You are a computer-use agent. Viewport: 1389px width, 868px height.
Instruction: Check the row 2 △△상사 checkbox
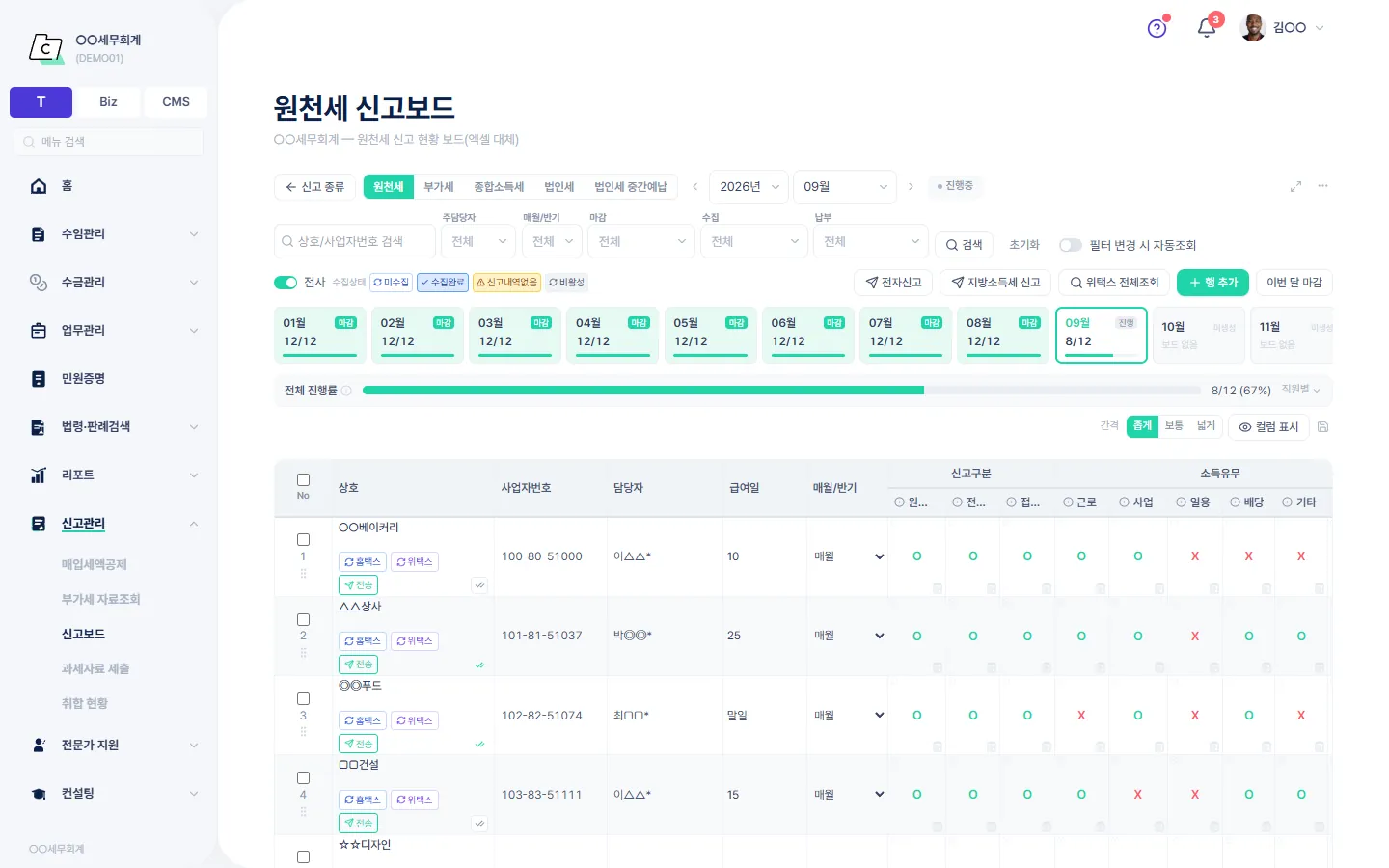[303, 619]
